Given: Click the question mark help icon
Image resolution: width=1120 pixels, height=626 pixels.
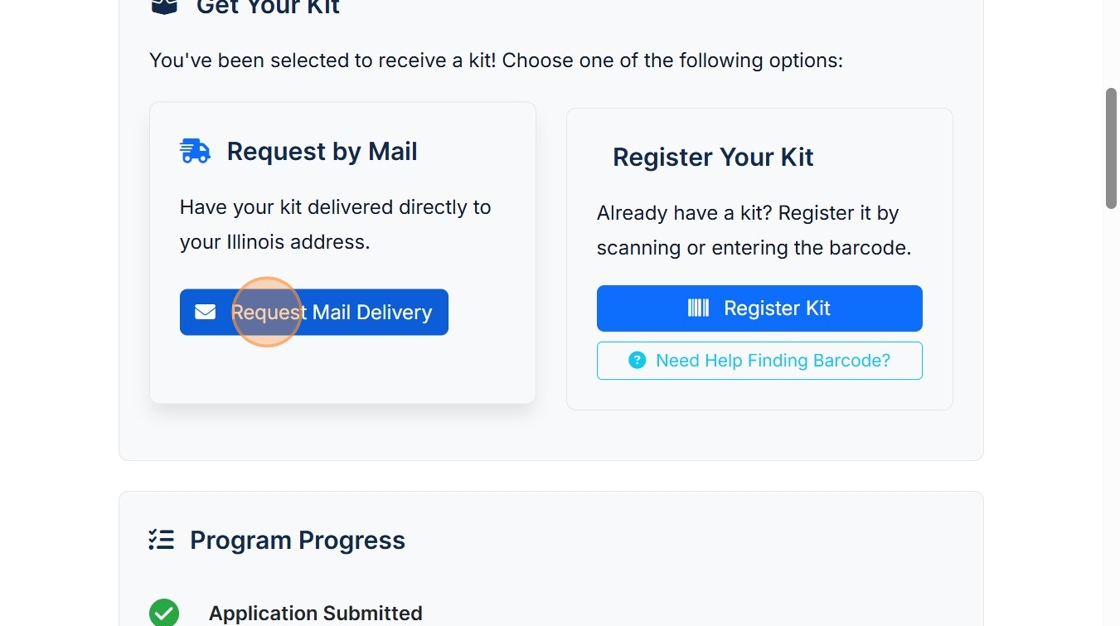Looking at the screenshot, I should coord(637,361).
